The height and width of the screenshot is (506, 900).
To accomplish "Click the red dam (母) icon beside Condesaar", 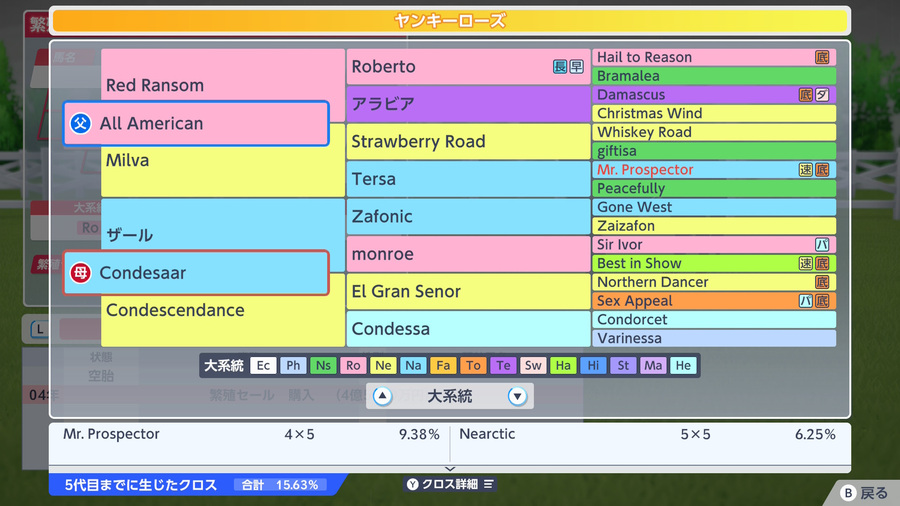I will click(80, 273).
